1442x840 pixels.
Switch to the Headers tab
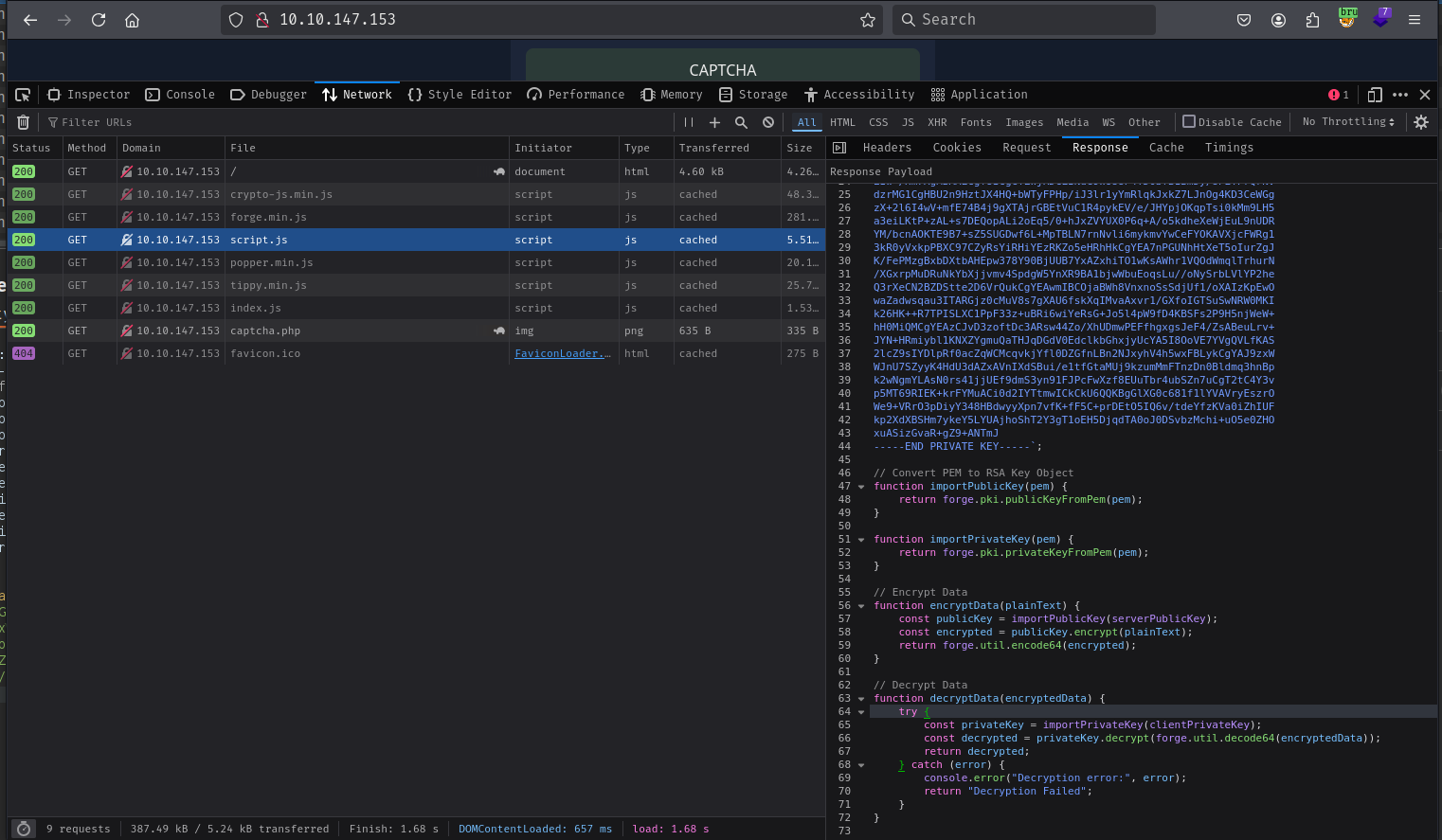pyautogui.click(x=887, y=148)
